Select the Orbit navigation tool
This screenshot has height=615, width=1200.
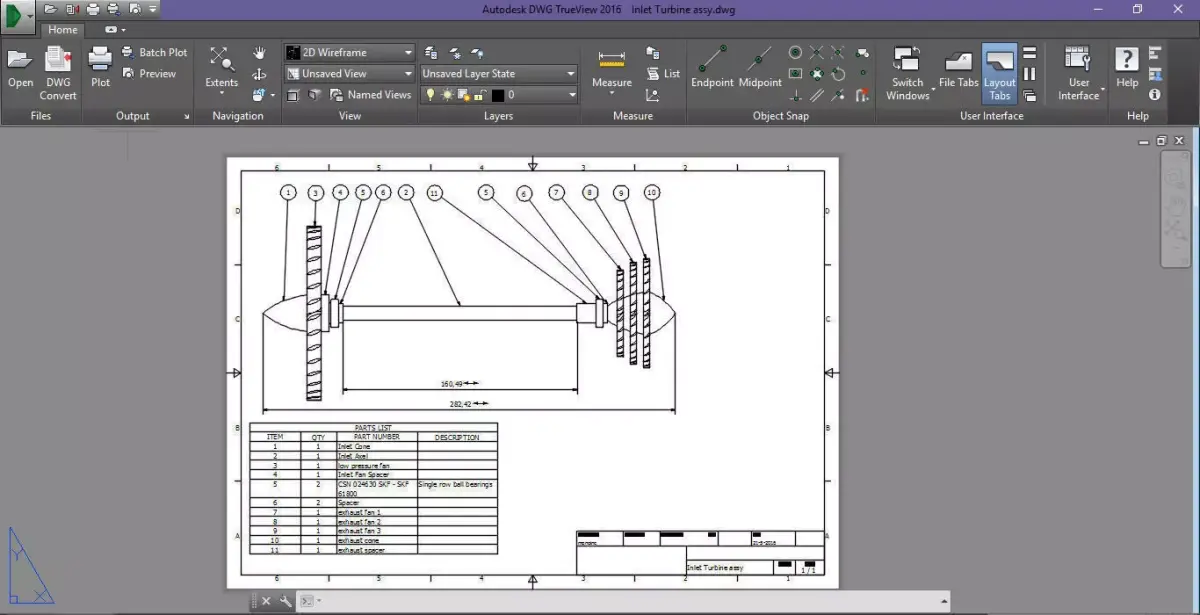259,74
